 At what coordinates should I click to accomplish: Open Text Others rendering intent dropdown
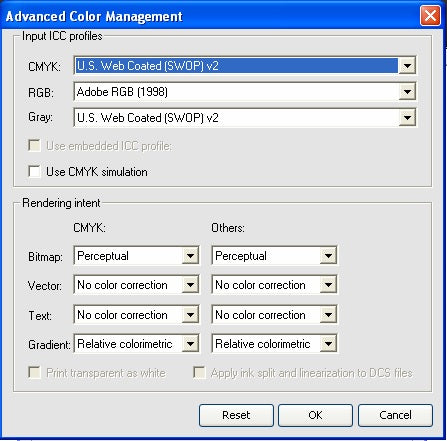[328, 315]
